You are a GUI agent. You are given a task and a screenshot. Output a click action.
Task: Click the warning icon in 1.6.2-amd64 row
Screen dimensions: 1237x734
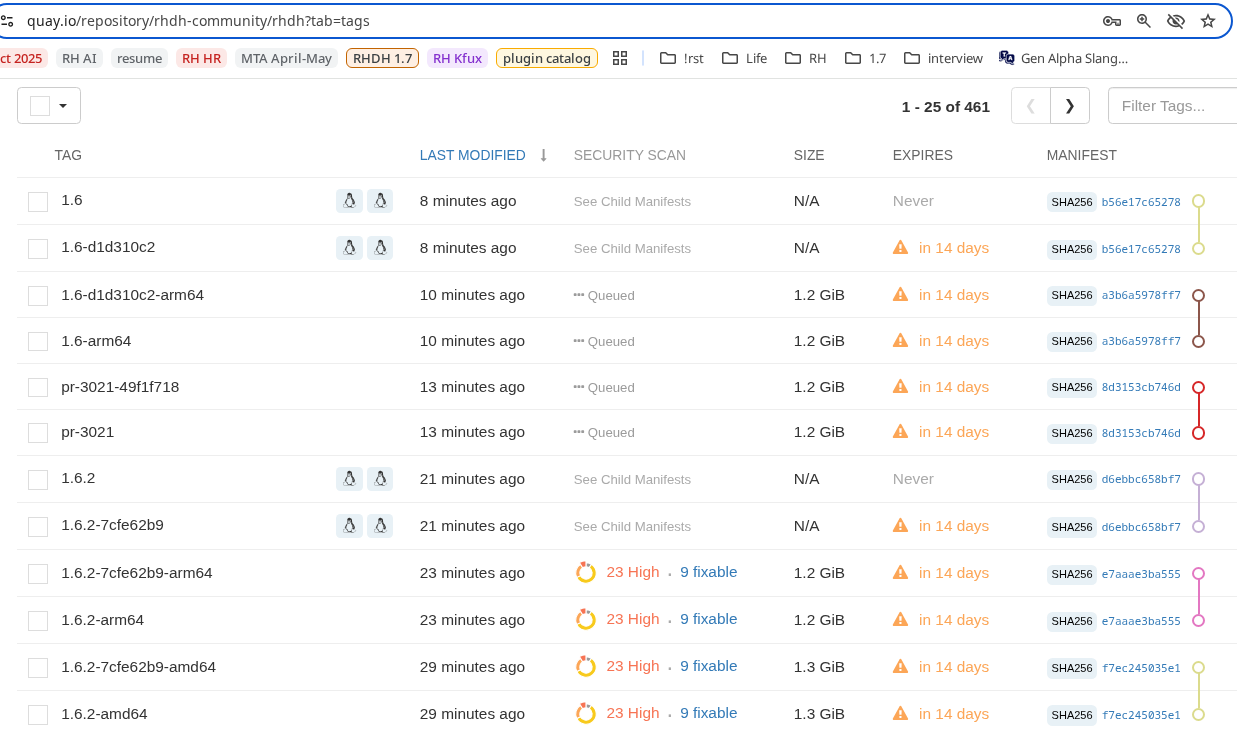click(x=901, y=713)
